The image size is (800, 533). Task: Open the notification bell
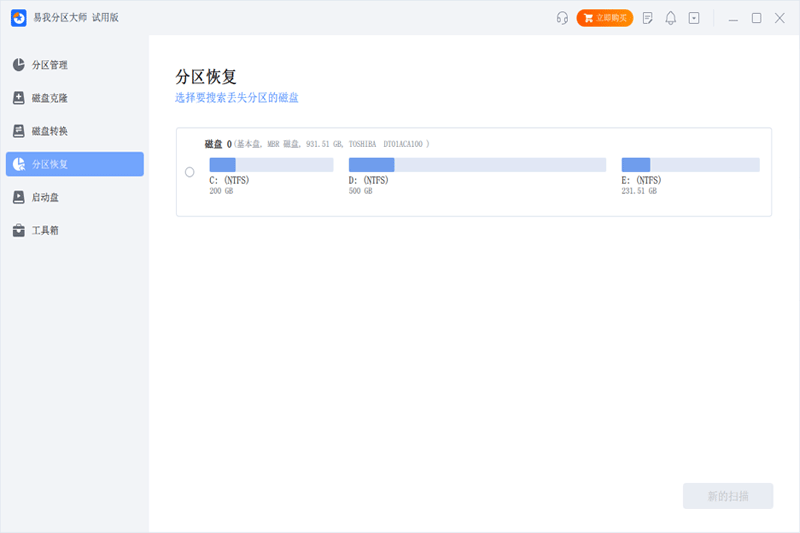point(671,18)
